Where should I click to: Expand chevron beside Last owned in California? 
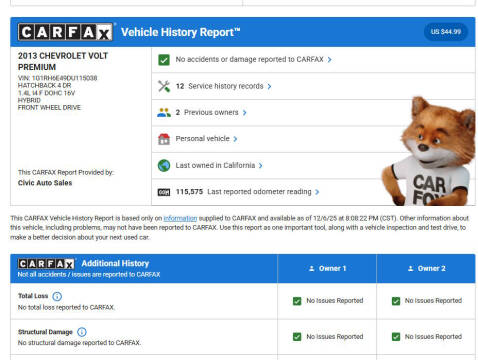coord(260,165)
